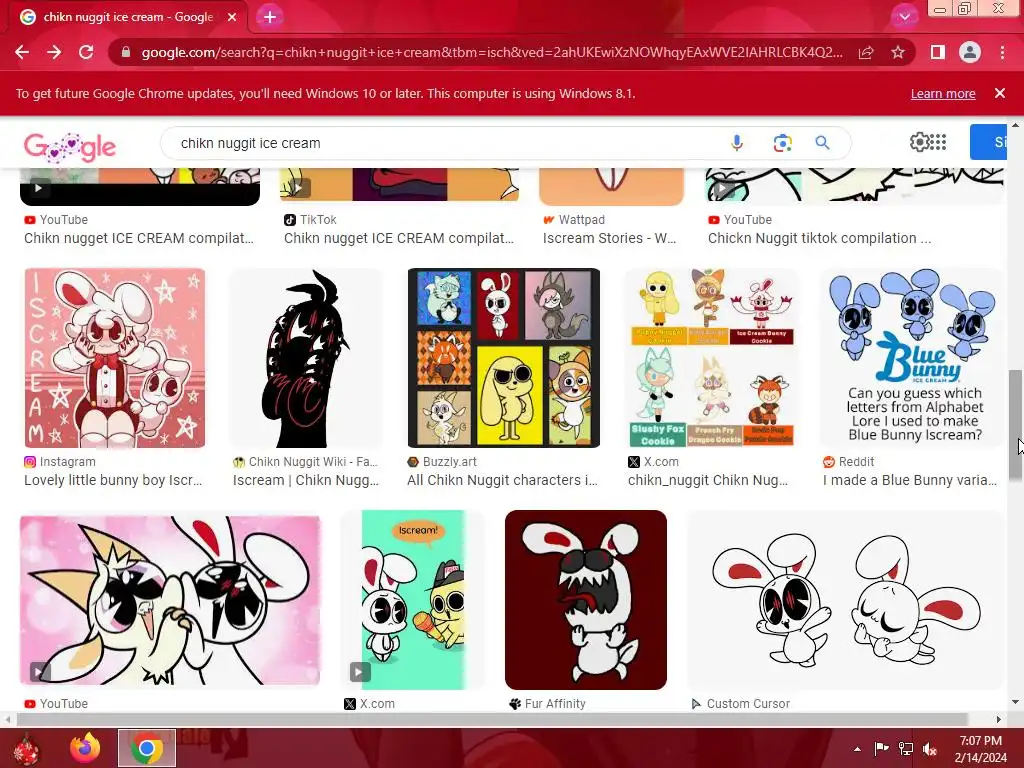
Task: Click the Fur Affinity source label
Action: 555,703
